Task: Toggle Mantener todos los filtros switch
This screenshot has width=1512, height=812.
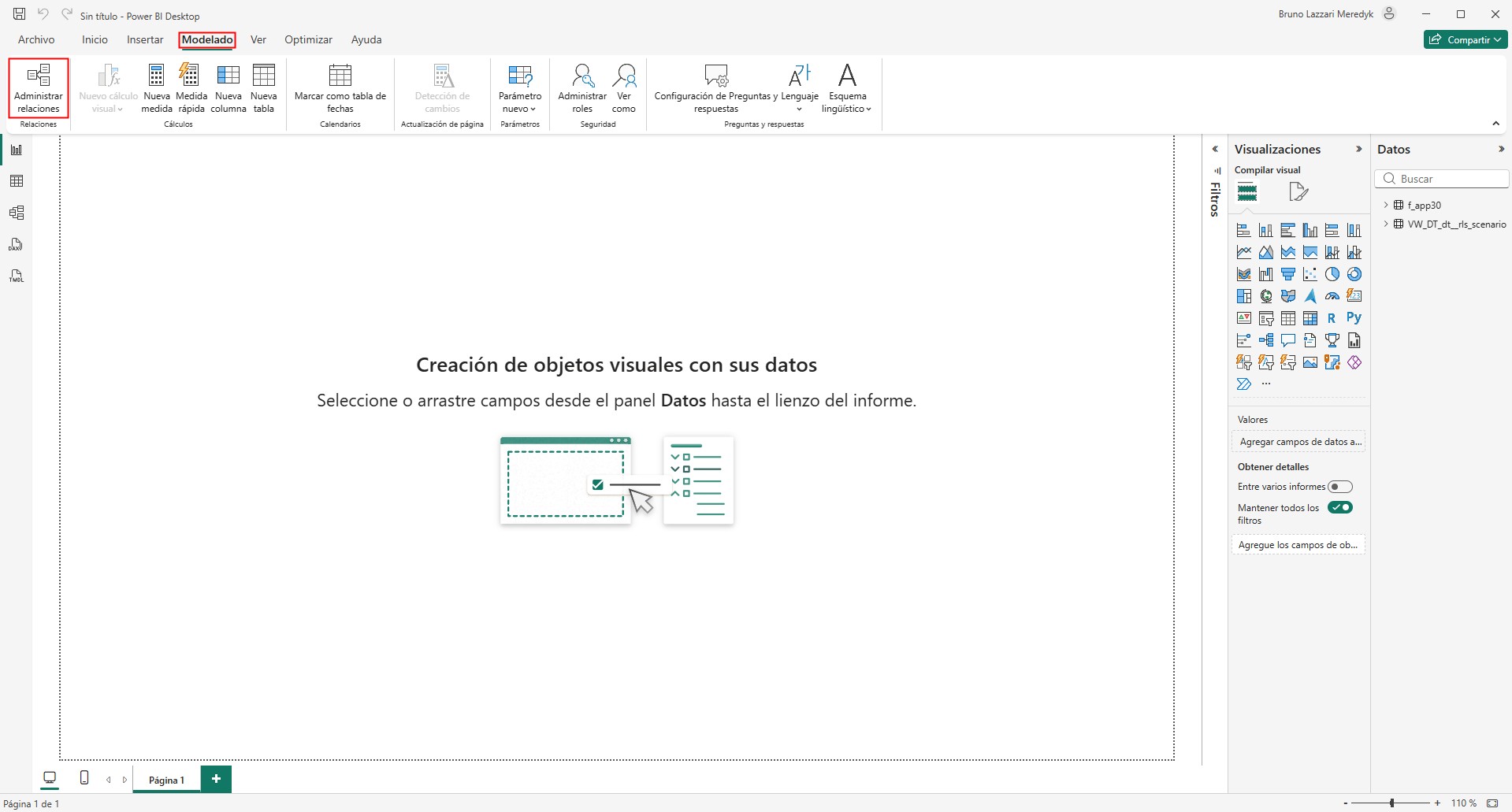Action: (x=1340, y=507)
